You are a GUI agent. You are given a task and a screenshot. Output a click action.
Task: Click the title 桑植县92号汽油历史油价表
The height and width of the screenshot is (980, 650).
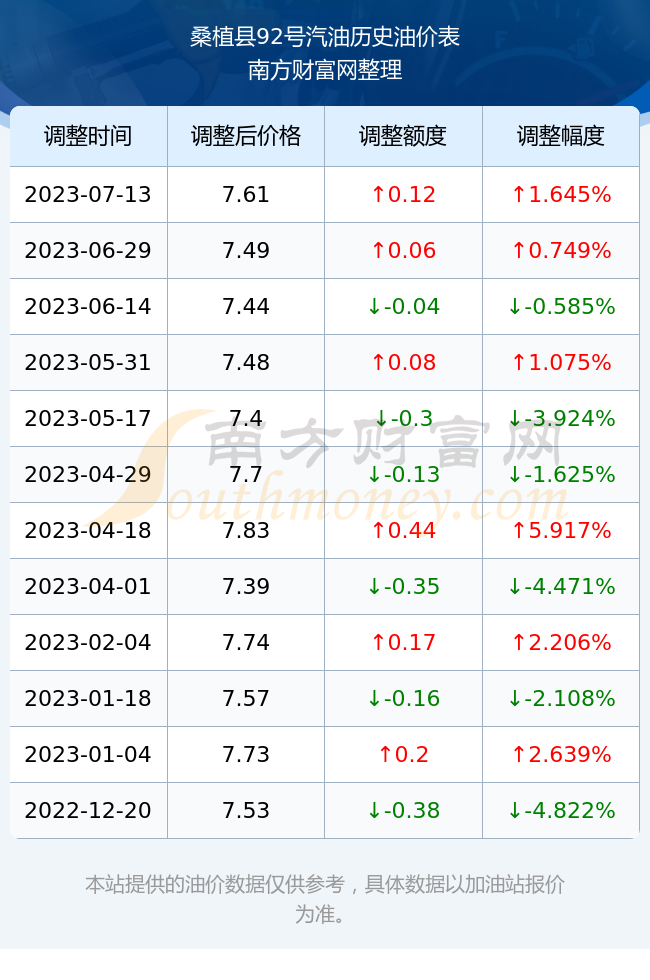coord(325,38)
